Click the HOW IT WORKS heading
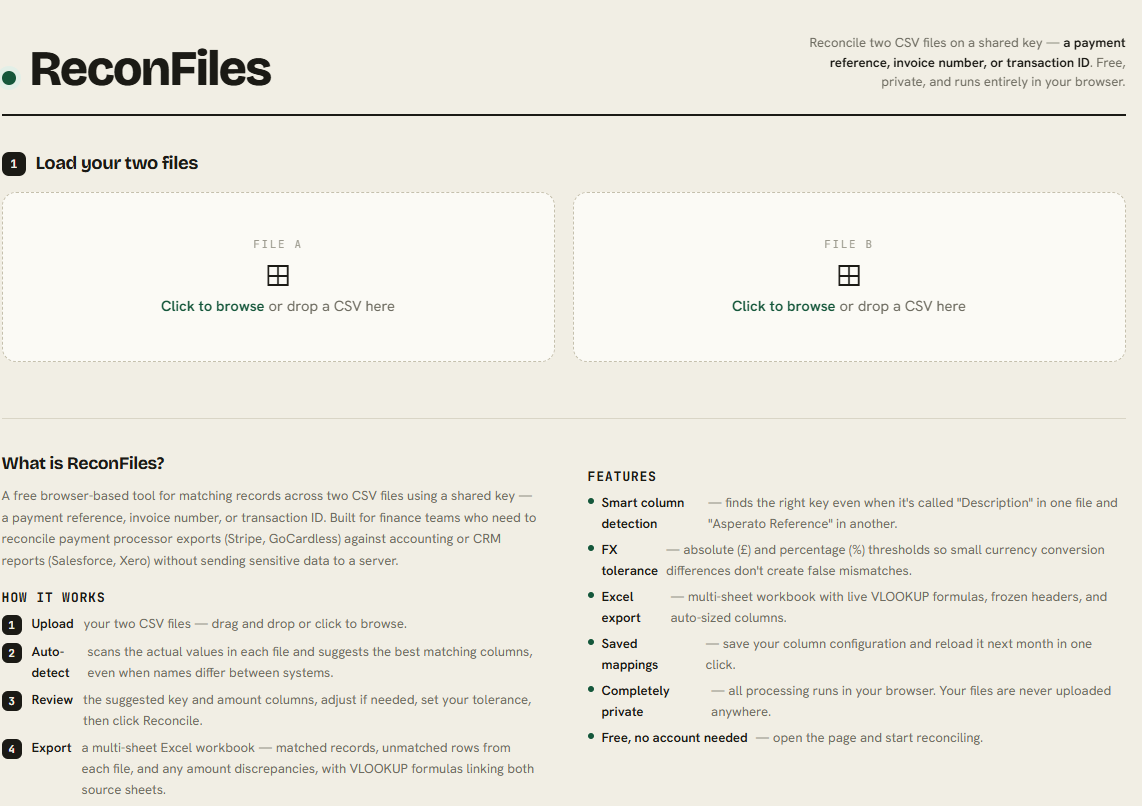The height and width of the screenshot is (806, 1142). (53, 598)
